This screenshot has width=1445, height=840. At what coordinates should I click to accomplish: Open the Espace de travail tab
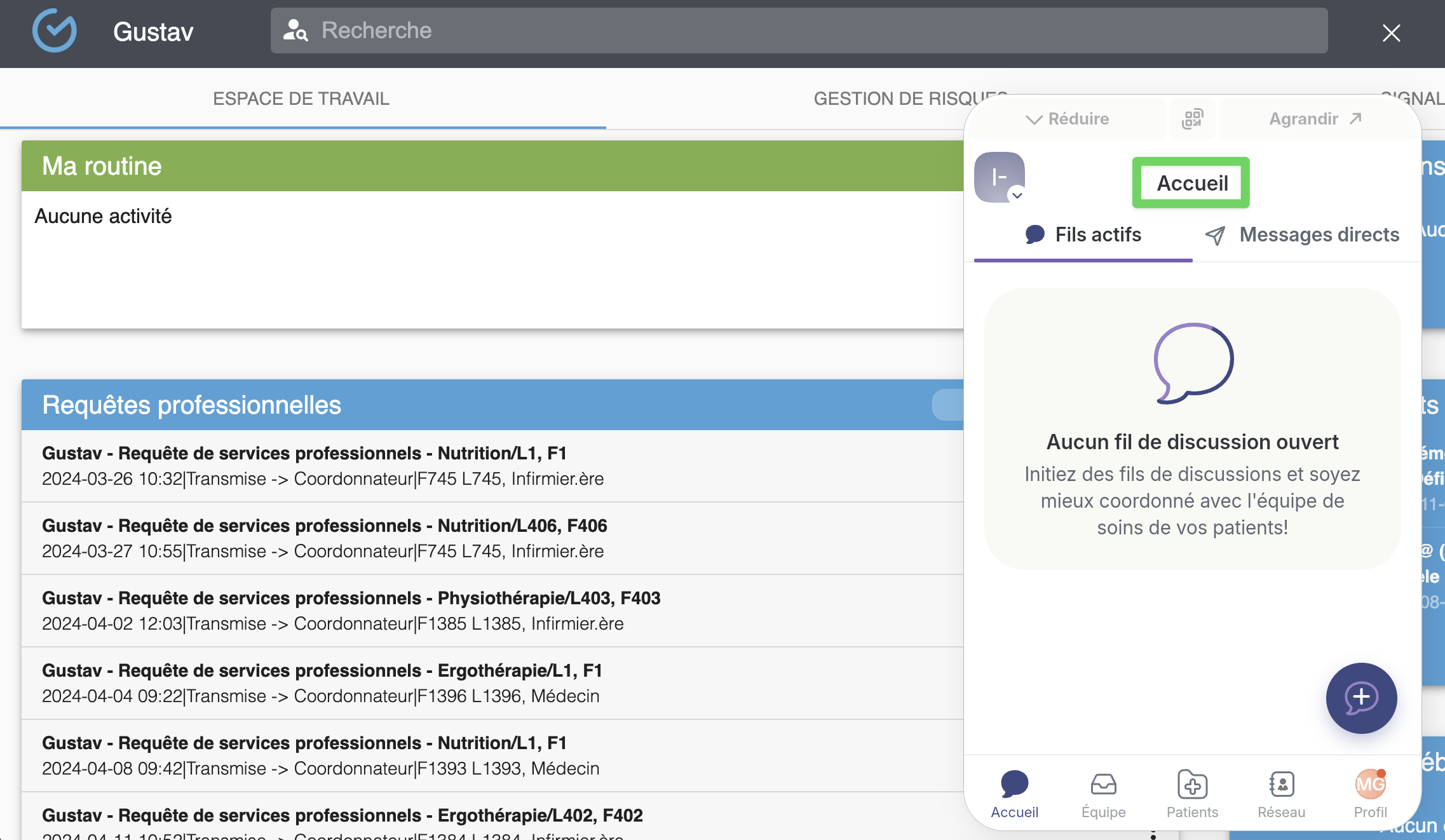click(x=301, y=98)
